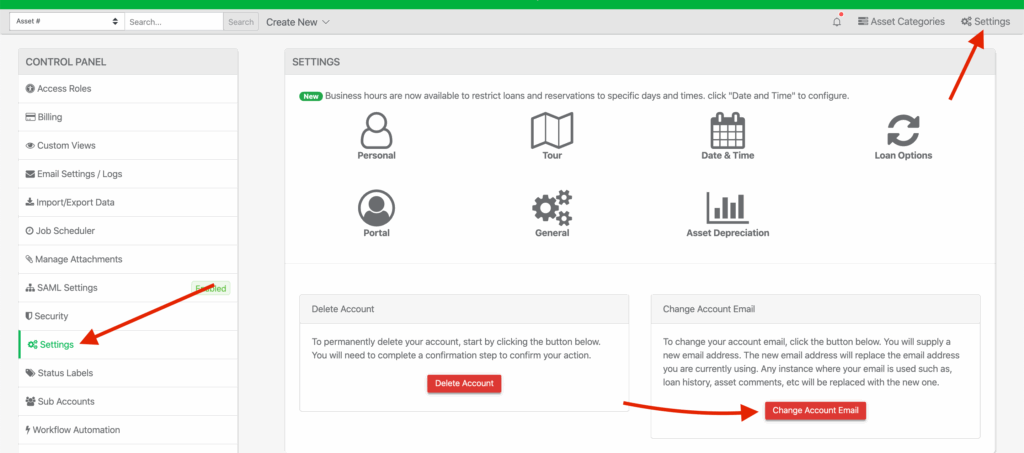The image size is (1024, 453).
Task: Open Job Scheduler
Action: (x=128, y=231)
